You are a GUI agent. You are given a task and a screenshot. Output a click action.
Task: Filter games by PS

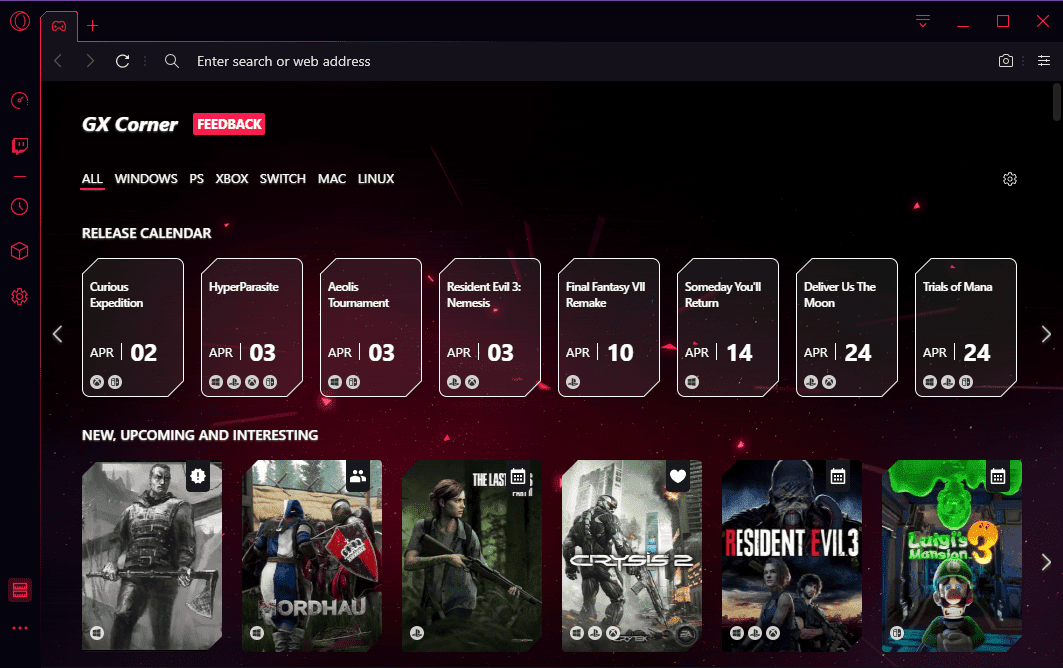197,179
